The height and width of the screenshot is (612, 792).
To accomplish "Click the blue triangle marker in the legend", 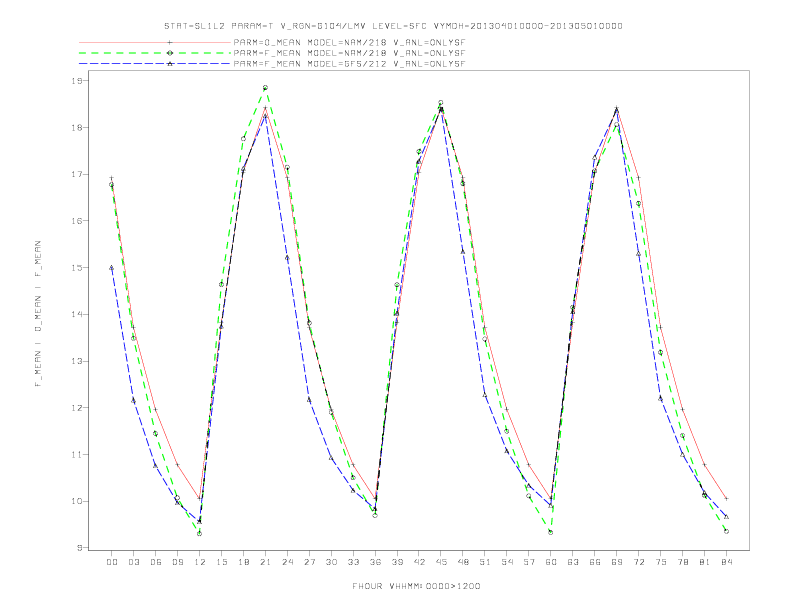I will pyautogui.click(x=170, y=64).
